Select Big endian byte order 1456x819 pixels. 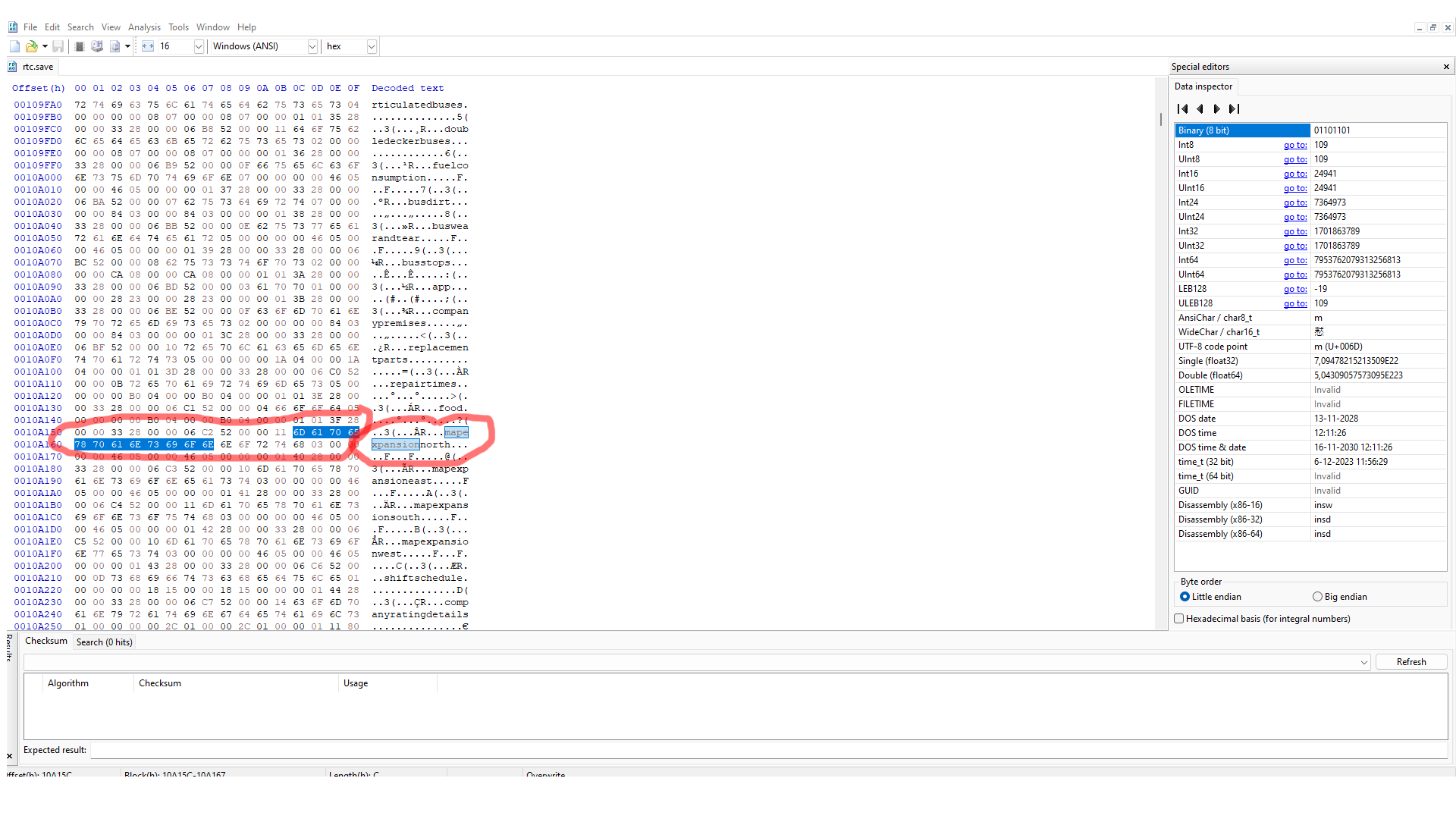click(1317, 597)
